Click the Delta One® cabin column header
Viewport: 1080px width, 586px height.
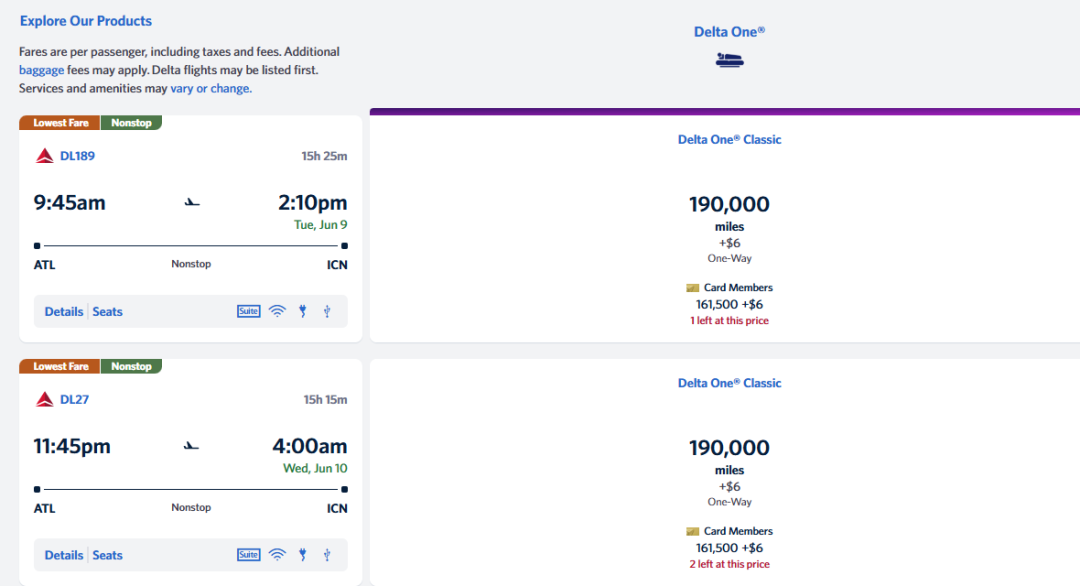coord(729,32)
